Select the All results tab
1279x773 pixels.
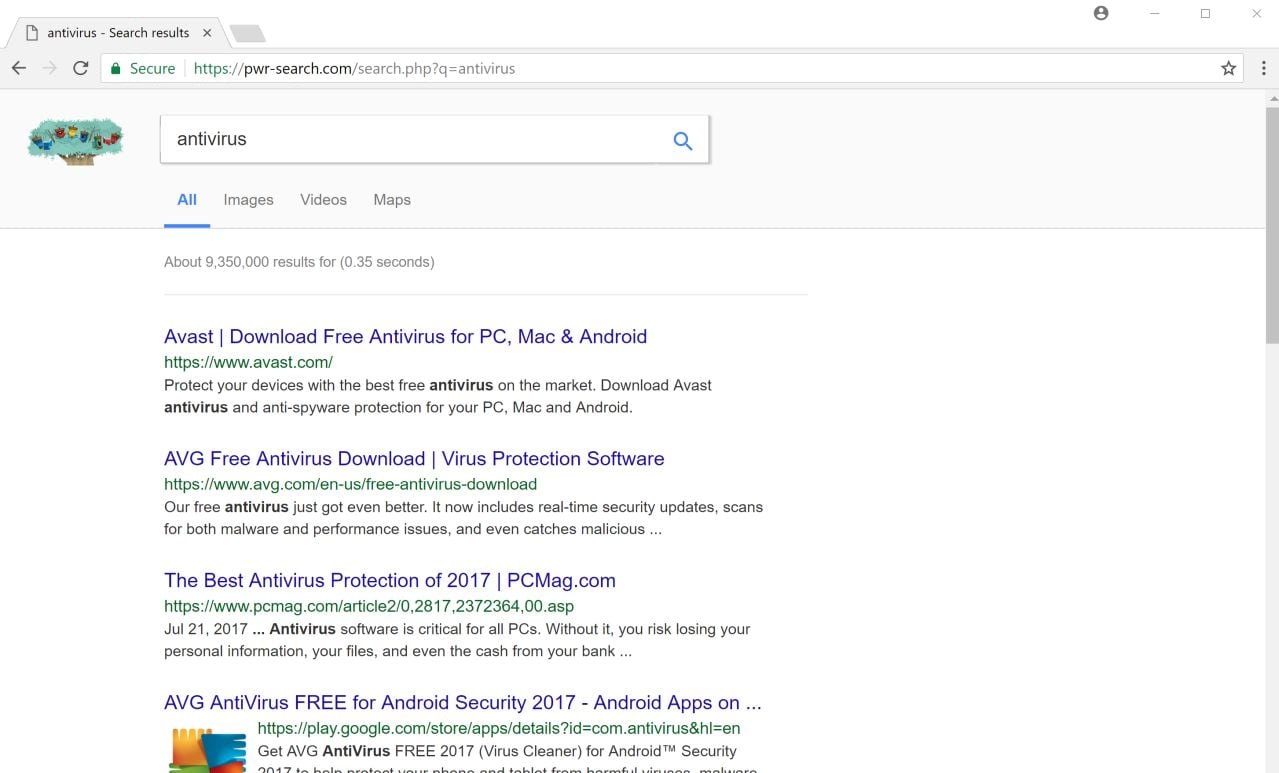187,200
